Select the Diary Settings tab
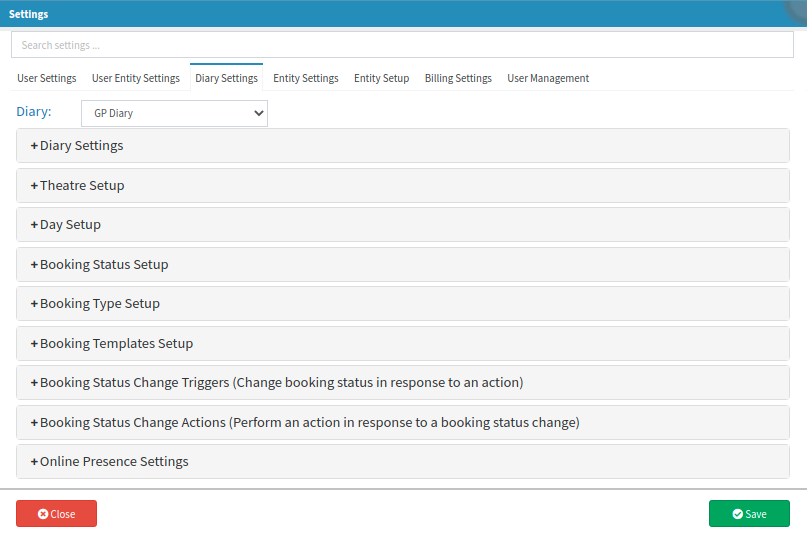Image resolution: width=807 pixels, height=533 pixels. click(x=226, y=78)
